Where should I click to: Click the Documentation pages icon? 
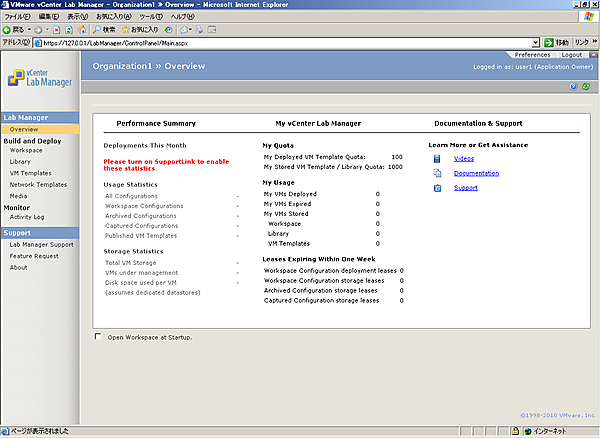pyautogui.click(x=437, y=173)
